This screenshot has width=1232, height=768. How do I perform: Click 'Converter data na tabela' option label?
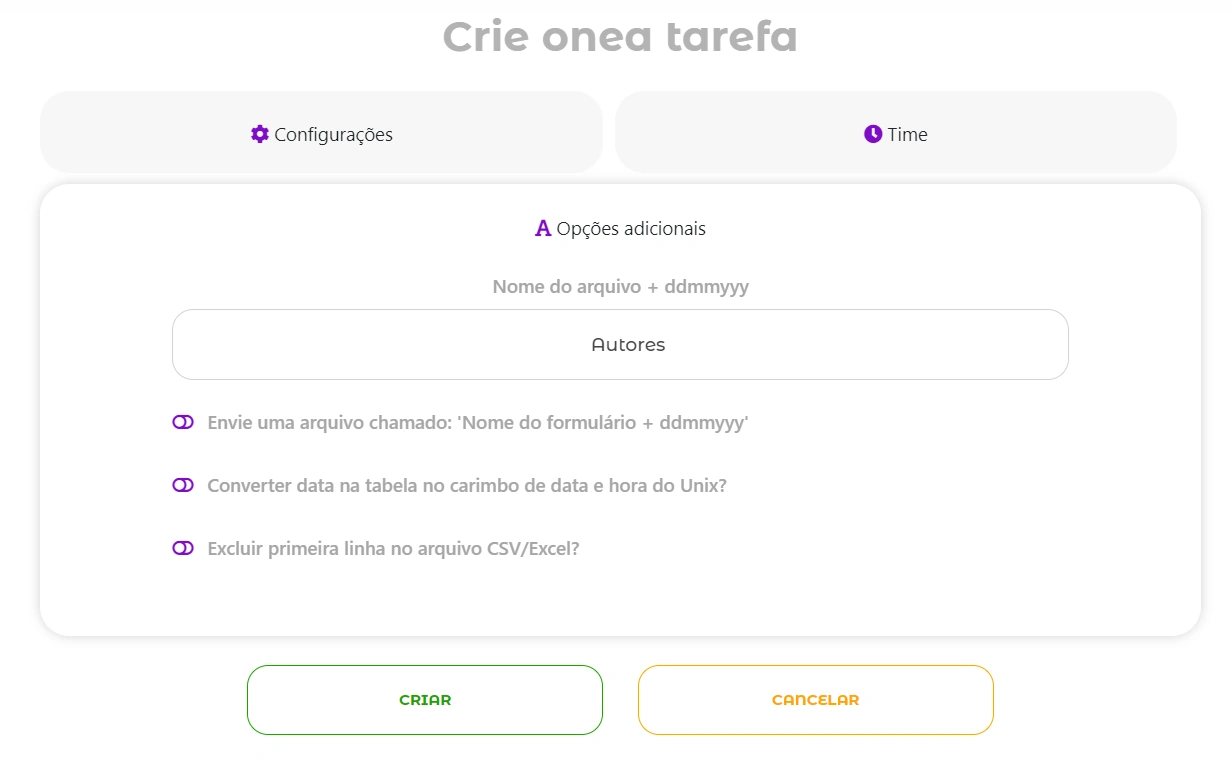tap(466, 486)
